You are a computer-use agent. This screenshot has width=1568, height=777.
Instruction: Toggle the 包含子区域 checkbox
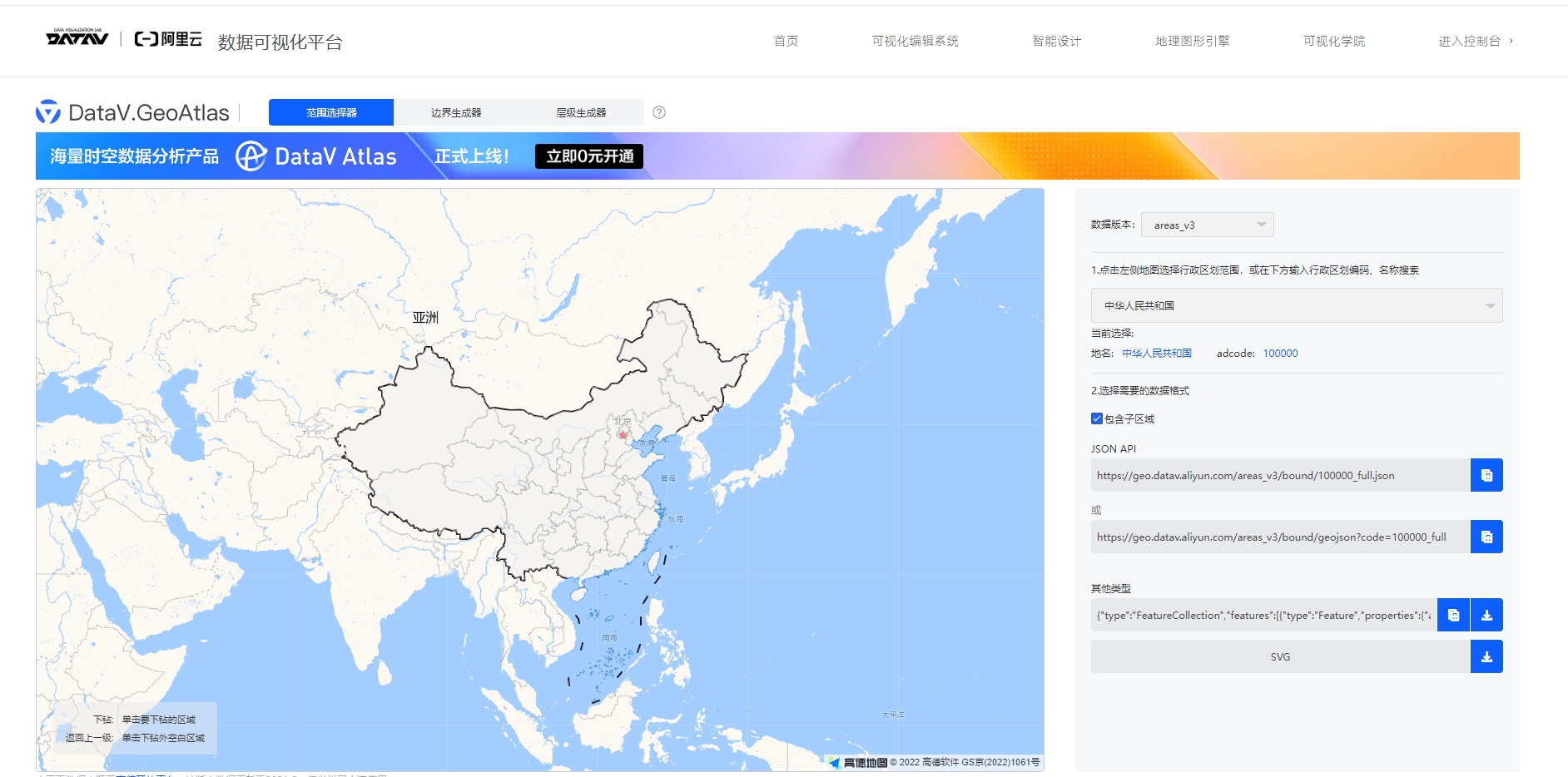tap(1097, 418)
